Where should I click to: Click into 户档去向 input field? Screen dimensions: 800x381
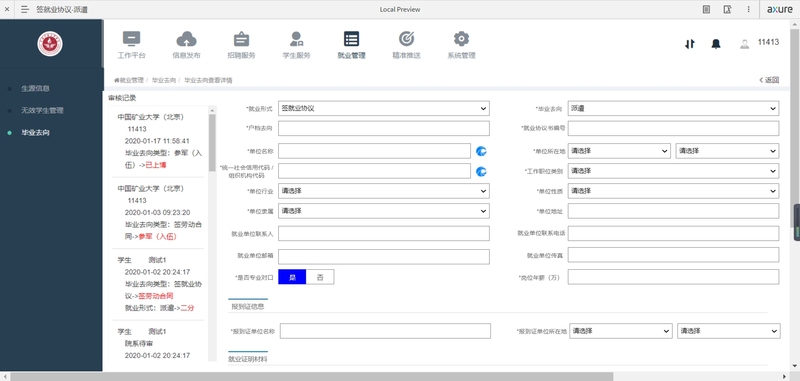click(x=384, y=129)
